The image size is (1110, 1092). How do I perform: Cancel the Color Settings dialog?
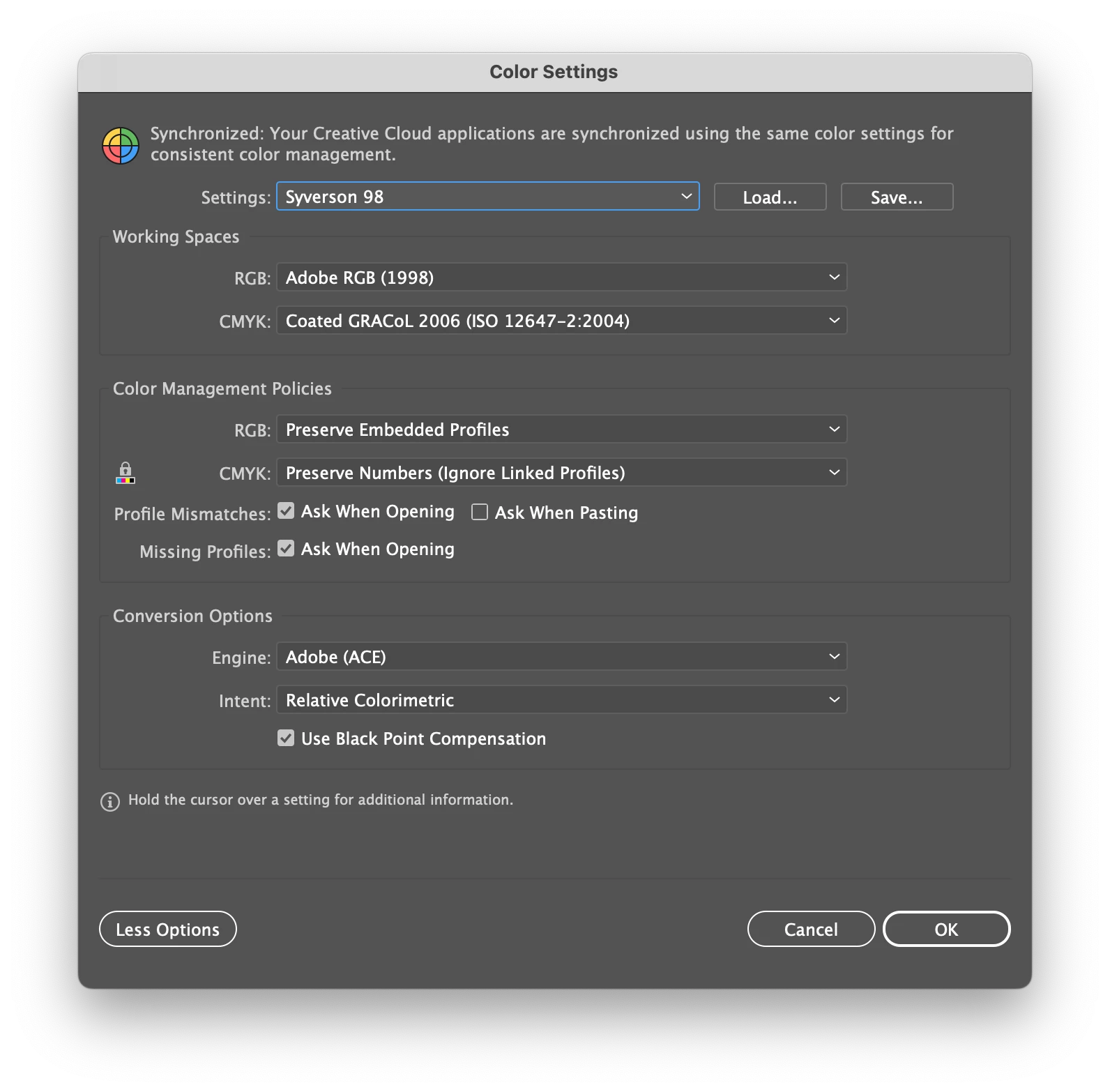[x=812, y=930]
